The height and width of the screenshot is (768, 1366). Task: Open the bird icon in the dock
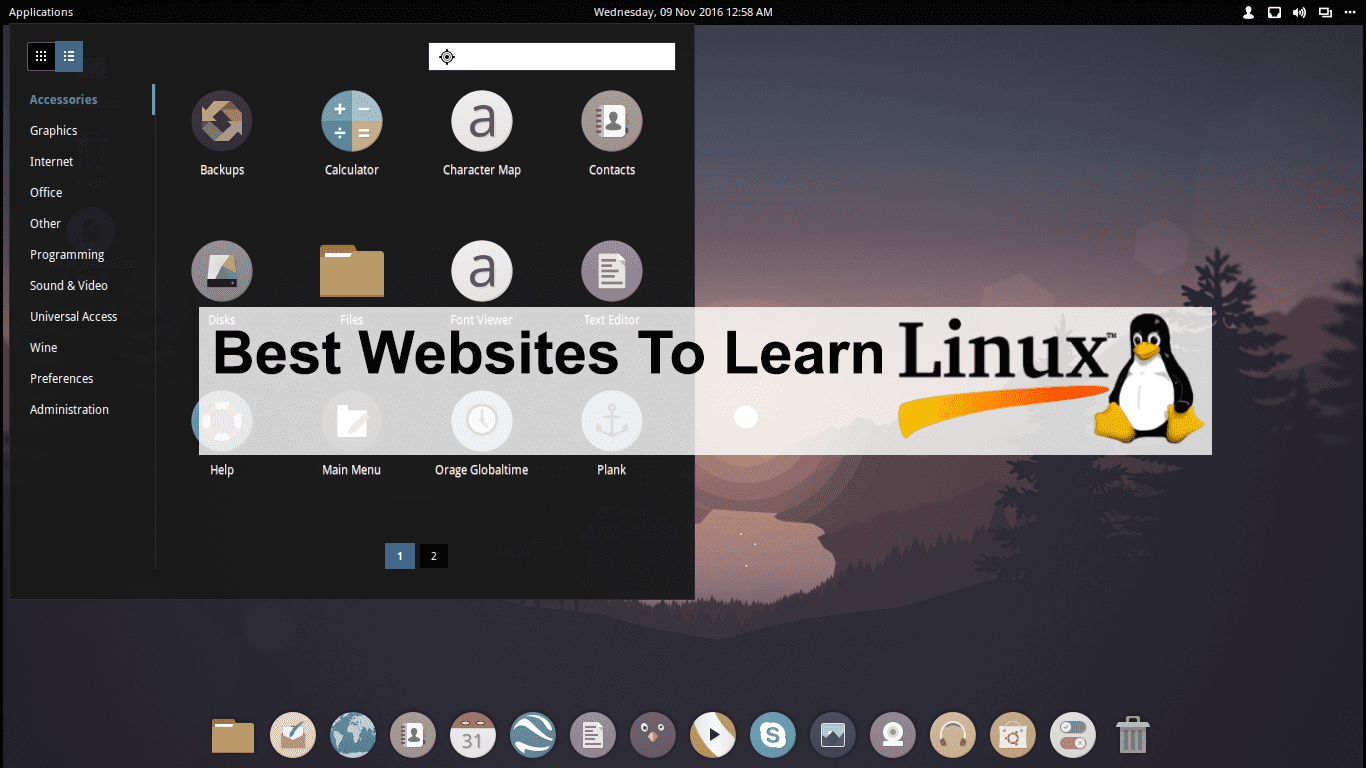pos(653,736)
